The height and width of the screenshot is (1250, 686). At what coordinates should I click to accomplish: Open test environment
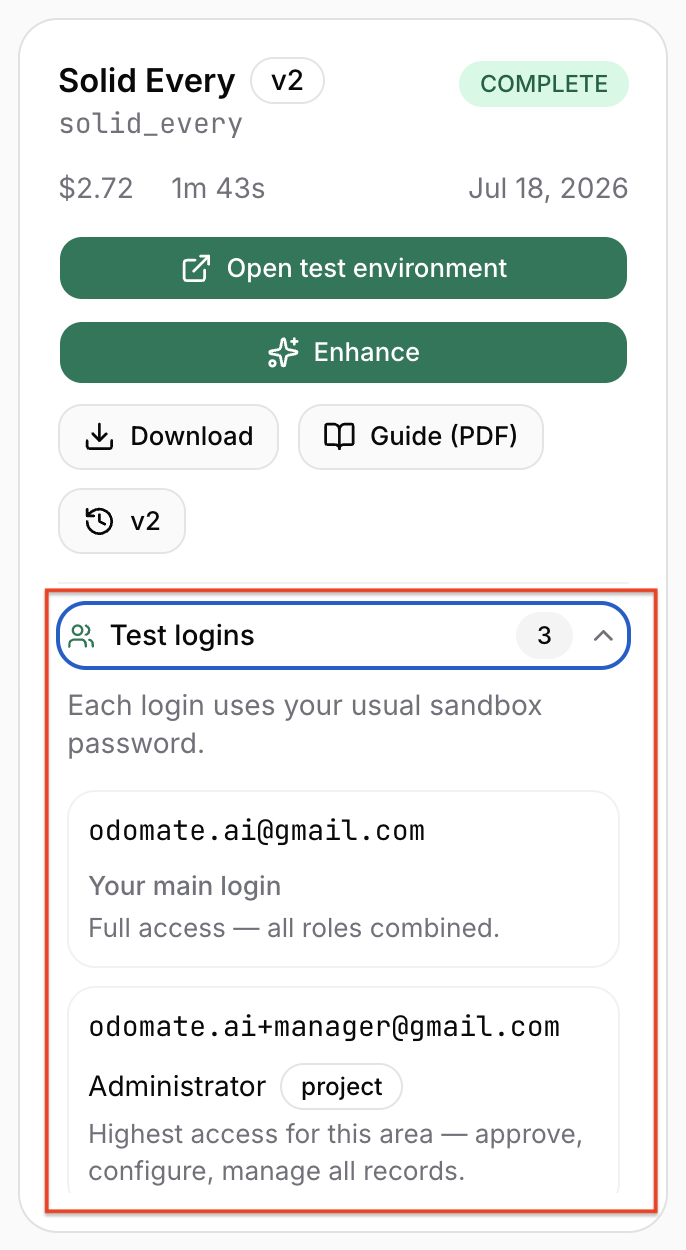[344, 268]
